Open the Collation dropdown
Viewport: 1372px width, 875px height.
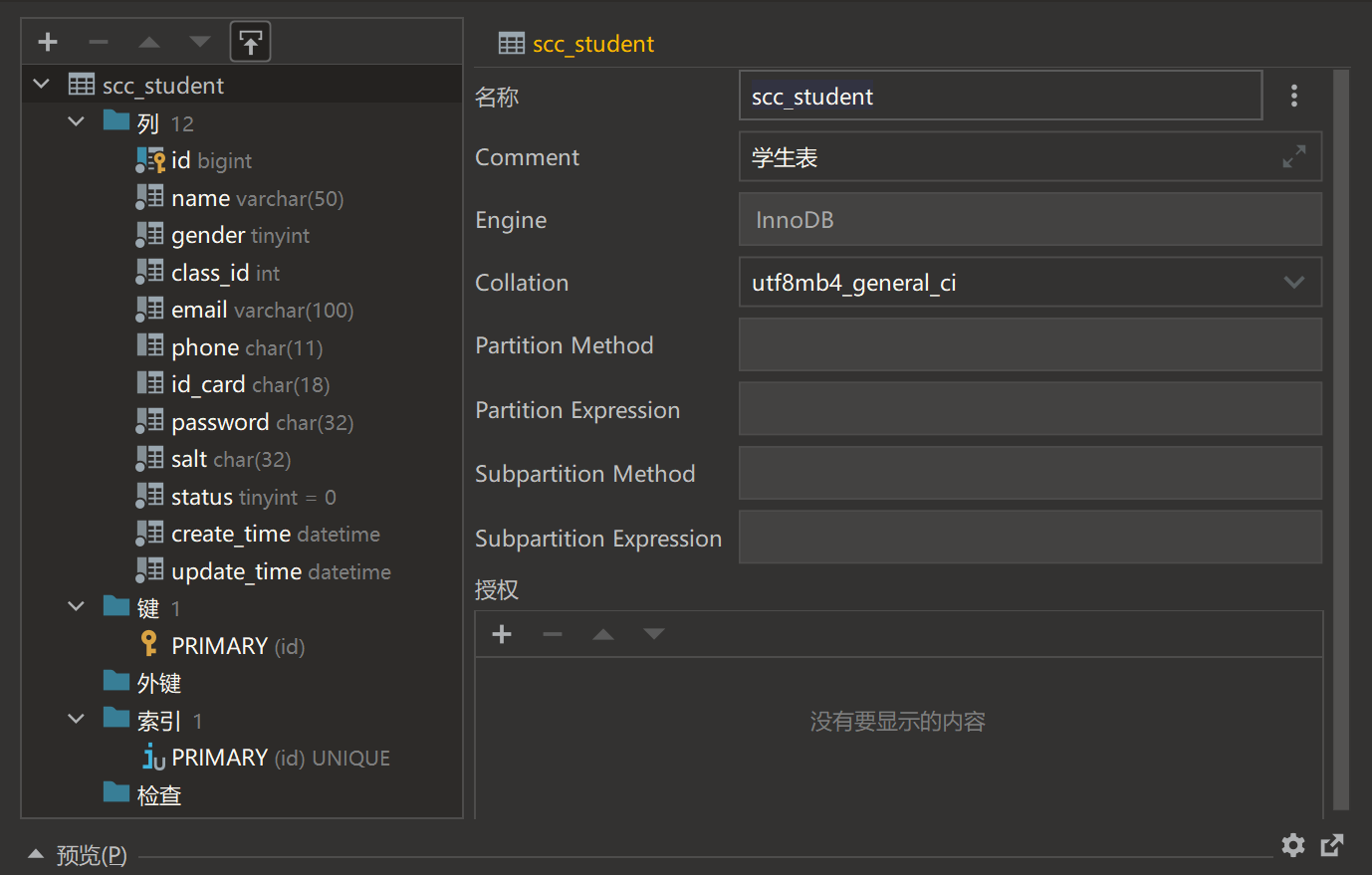click(1294, 283)
